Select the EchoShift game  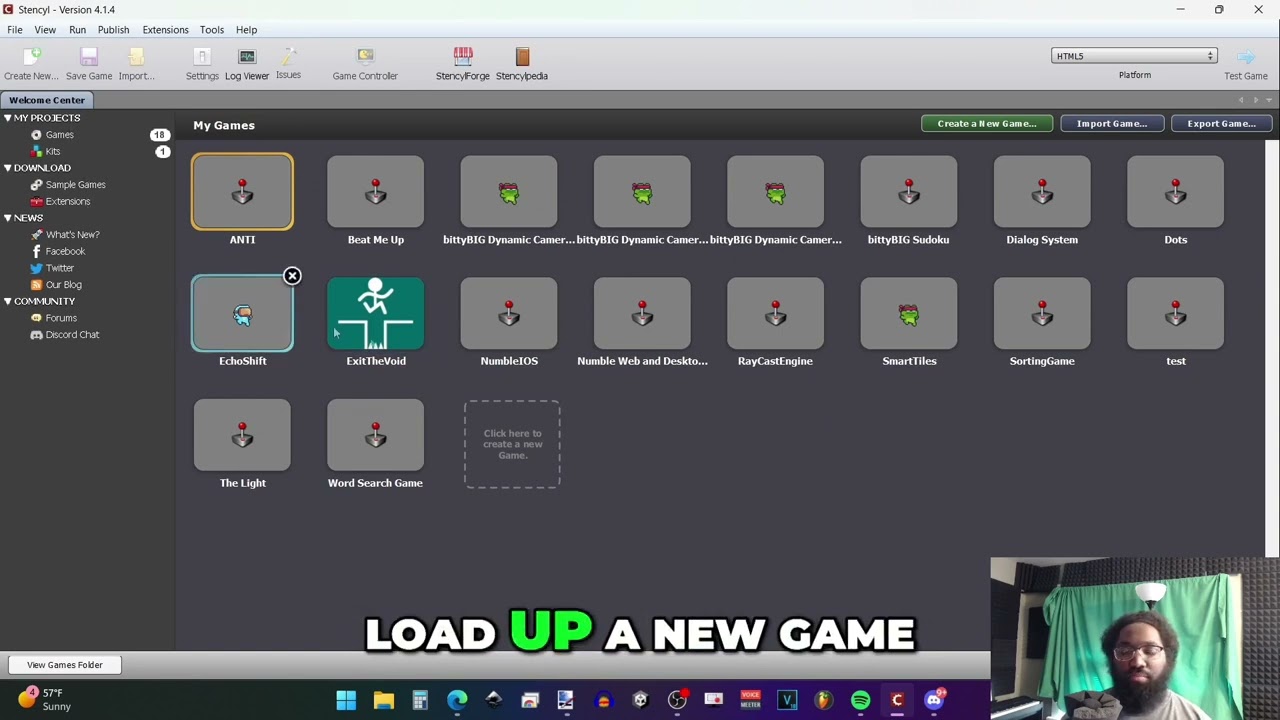point(242,314)
